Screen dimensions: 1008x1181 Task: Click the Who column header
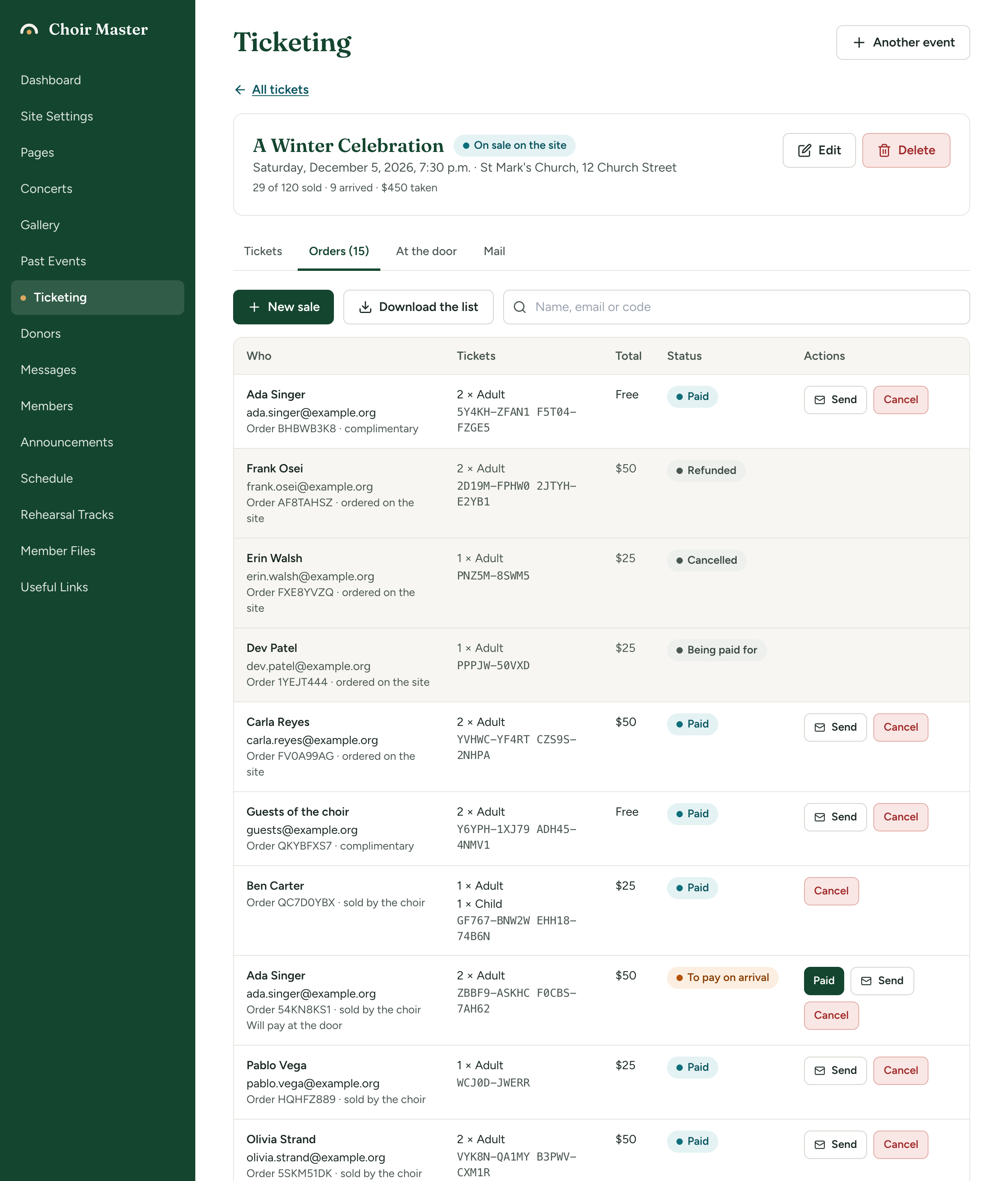258,356
